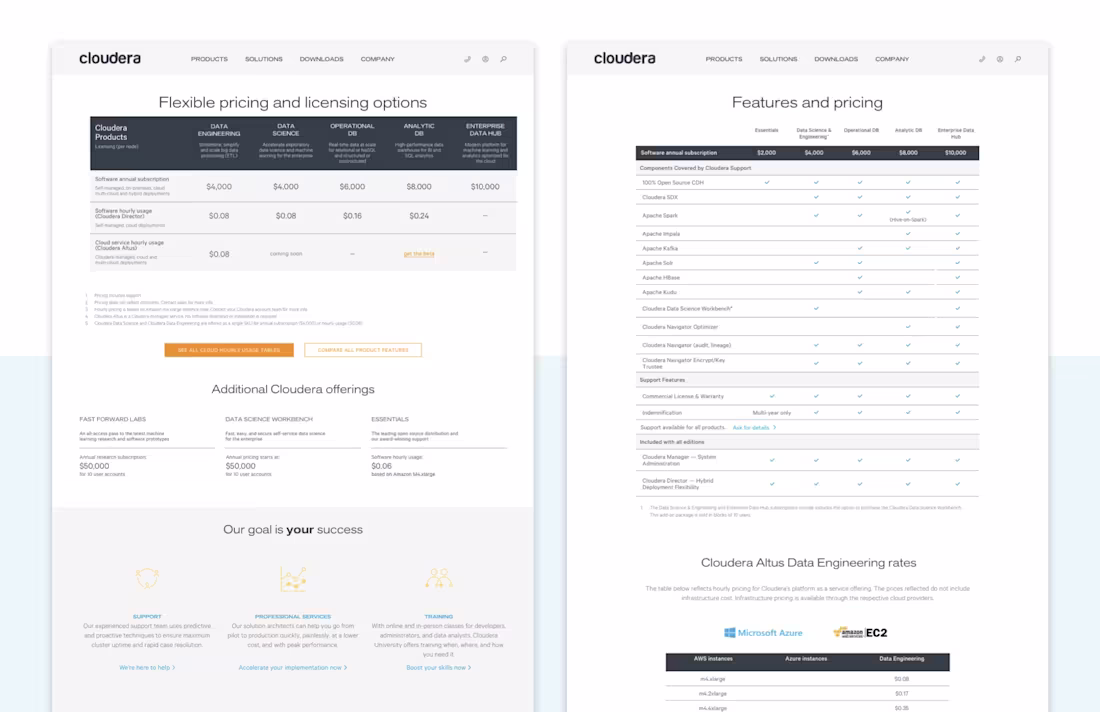Click the Training people icon
1100x712 pixels.
440,578
